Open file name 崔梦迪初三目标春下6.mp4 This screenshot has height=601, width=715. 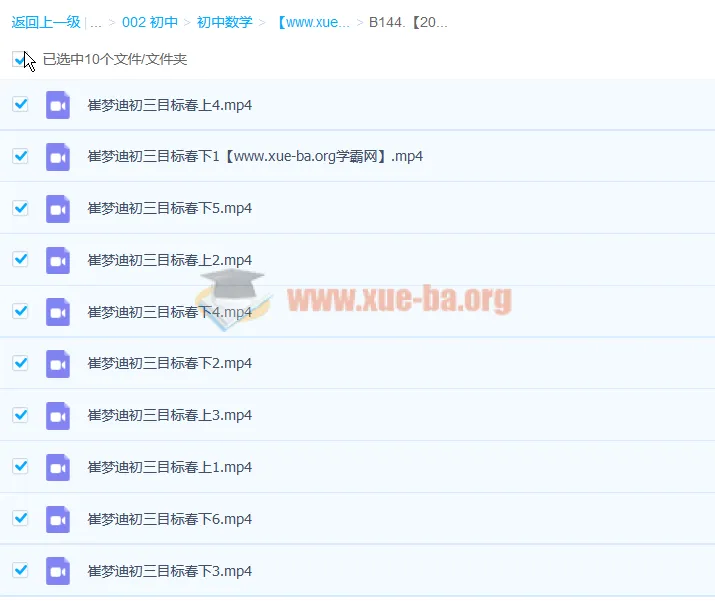[x=170, y=519]
